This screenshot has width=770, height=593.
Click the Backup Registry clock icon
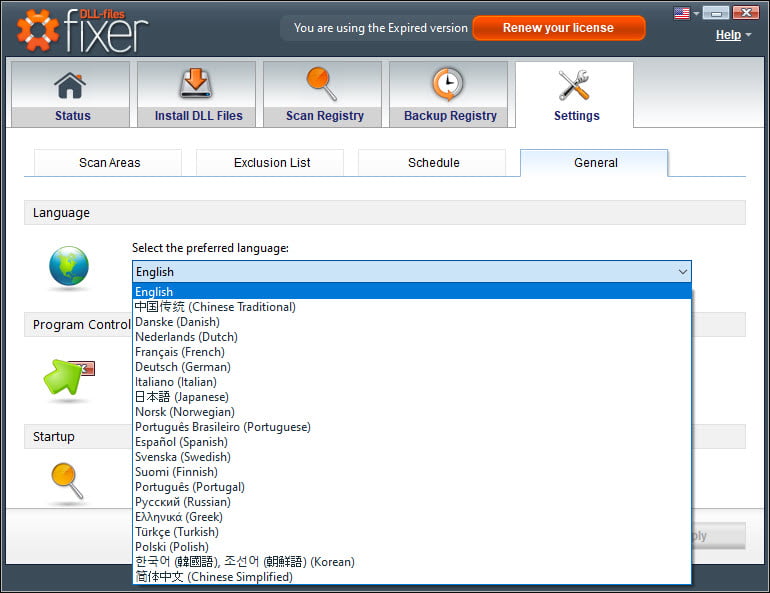click(x=447, y=84)
